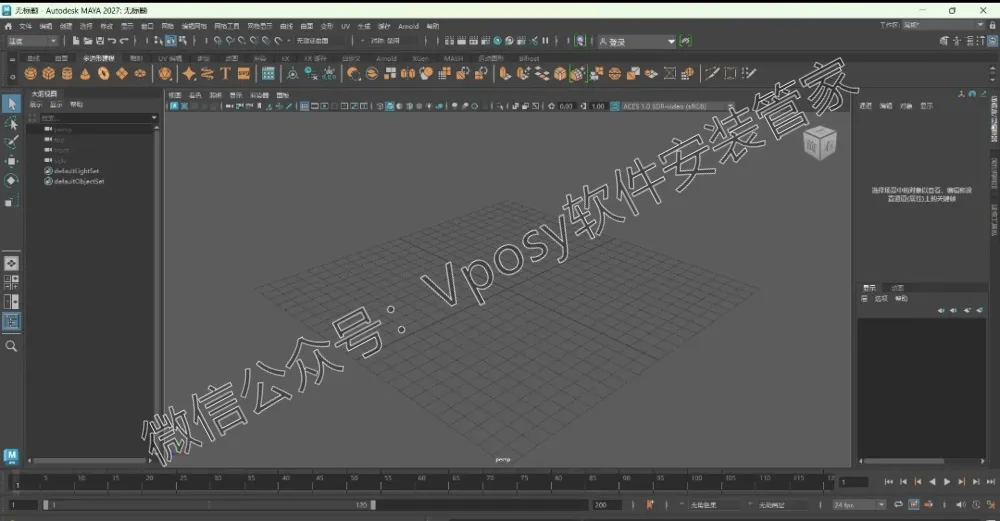Screen dimensions: 1000x521
Task: Select the Rotate tool in the toolbox
Action: point(11,181)
